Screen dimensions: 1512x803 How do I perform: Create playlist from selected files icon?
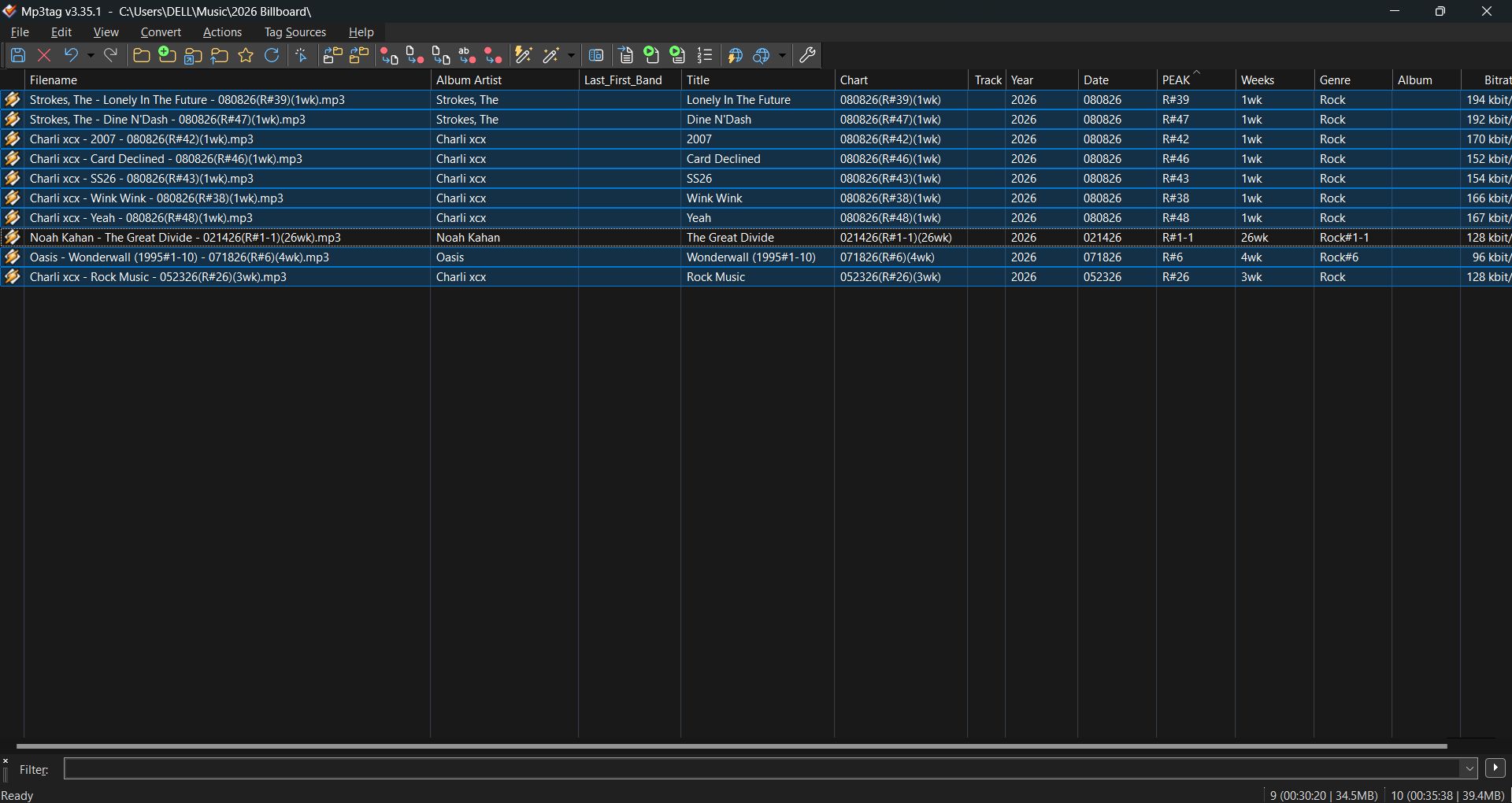677,55
